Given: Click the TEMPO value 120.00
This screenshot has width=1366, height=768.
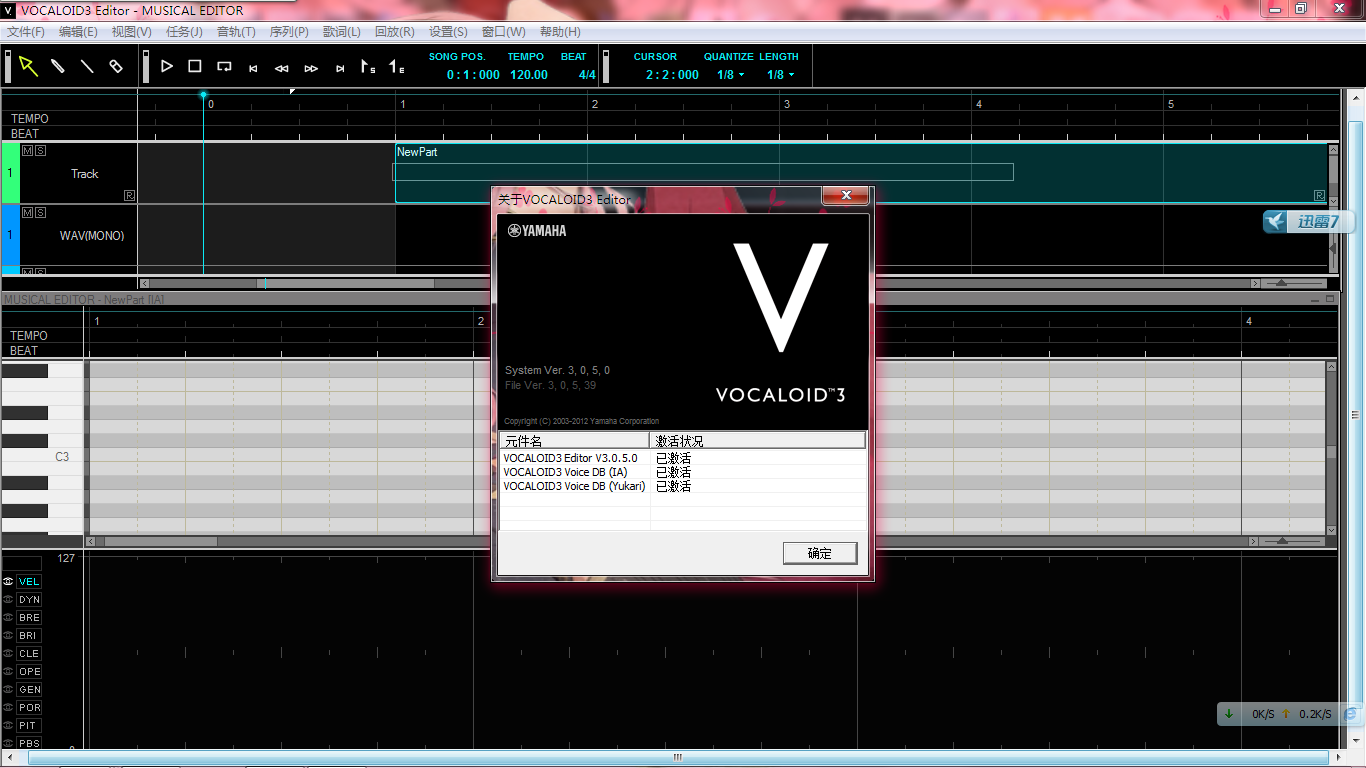Looking at the screenshot, I should [529, 75].
